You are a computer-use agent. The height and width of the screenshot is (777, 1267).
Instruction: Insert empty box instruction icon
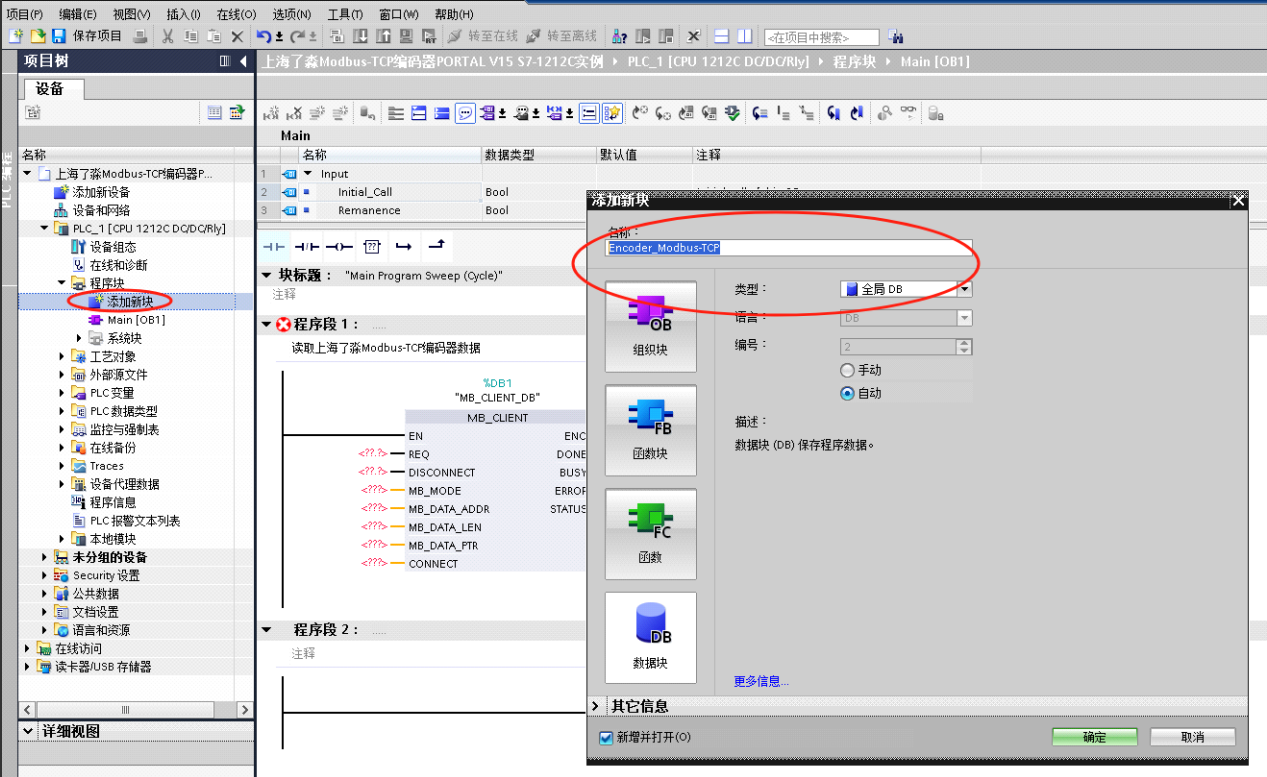(x=372, y=246)
